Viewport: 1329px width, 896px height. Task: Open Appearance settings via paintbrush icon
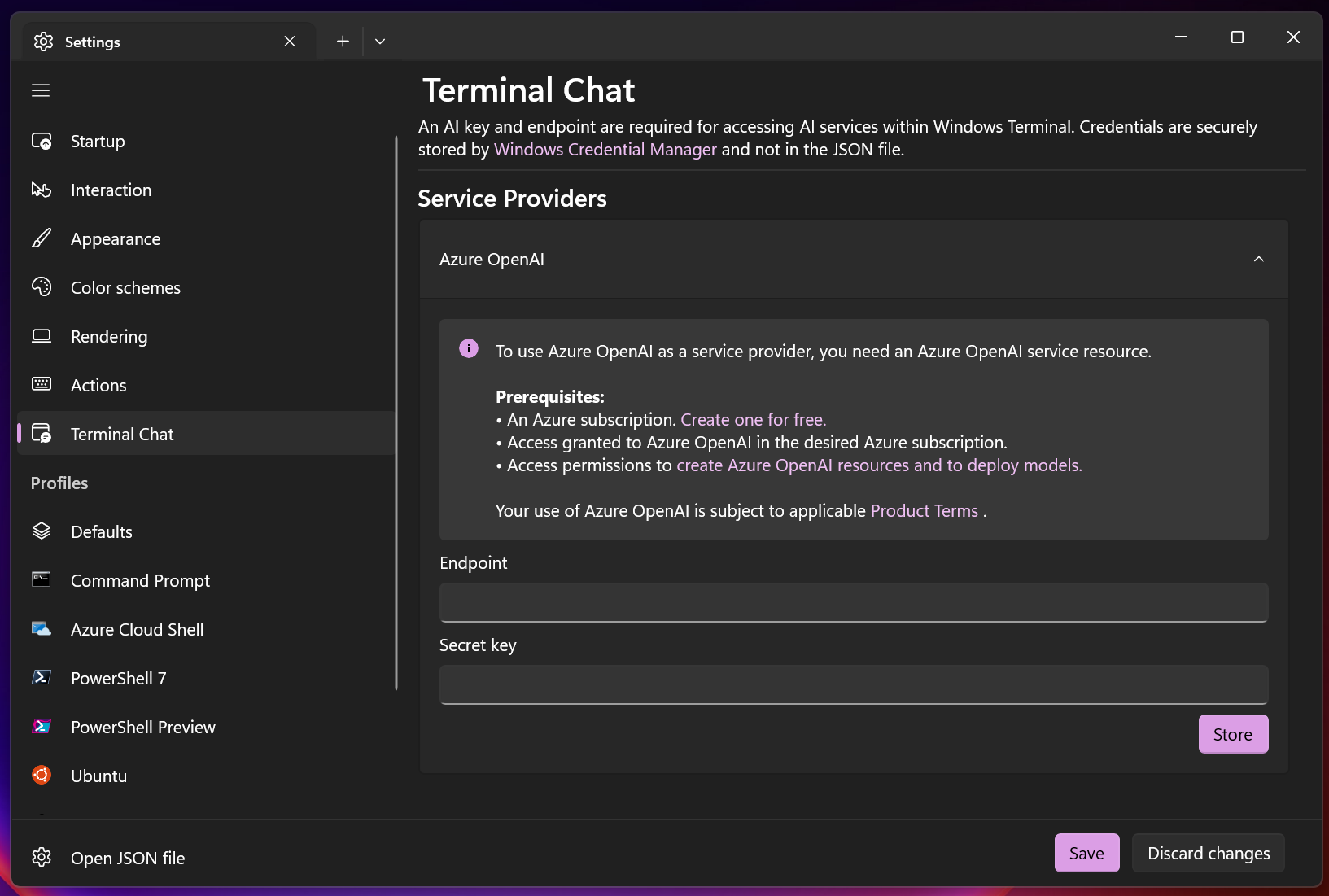[42, 238]
